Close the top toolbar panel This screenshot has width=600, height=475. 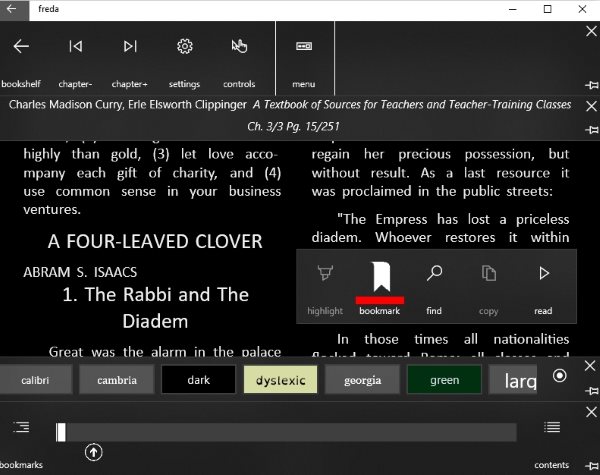(x=591, y=31)
